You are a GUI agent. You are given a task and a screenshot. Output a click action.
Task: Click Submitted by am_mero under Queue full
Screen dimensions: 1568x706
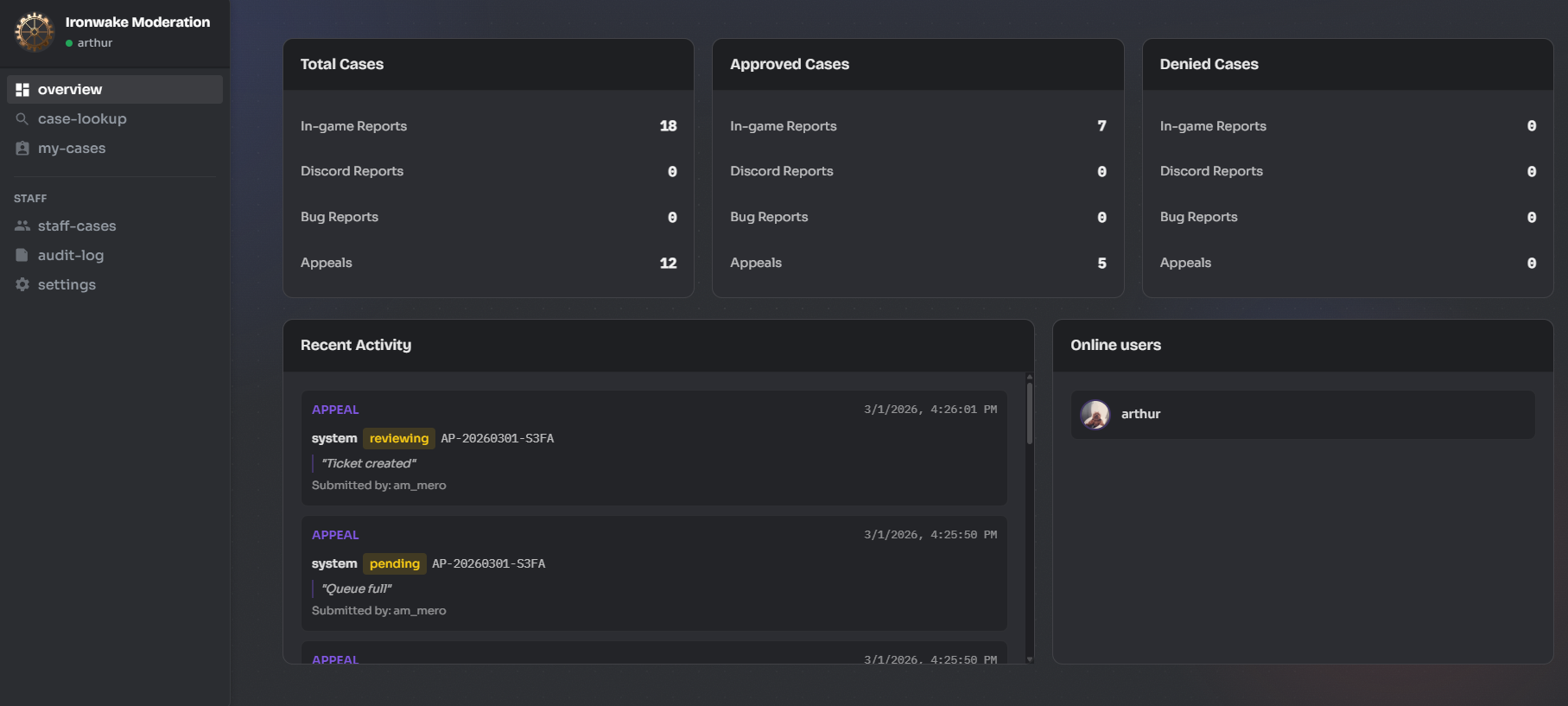pos(379,611)
